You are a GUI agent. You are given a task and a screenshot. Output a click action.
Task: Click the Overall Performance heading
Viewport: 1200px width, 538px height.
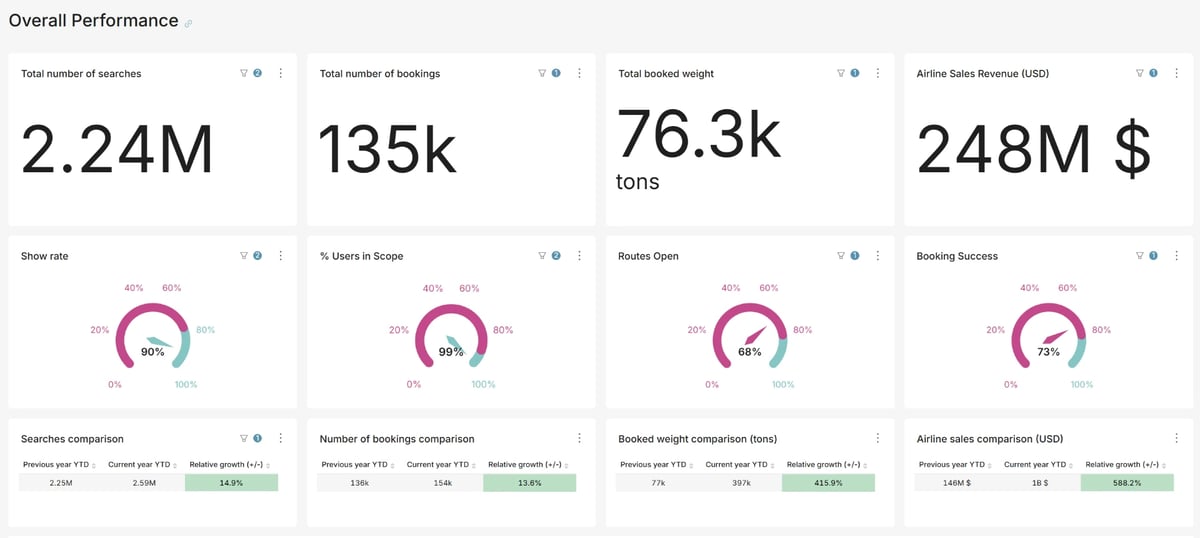[93, 21]
